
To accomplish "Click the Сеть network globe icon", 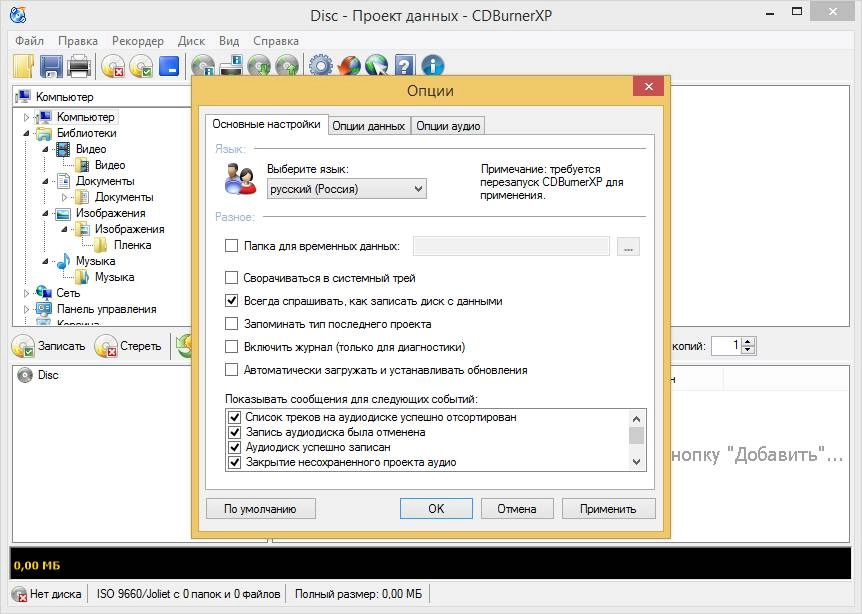I will click(x=43, y=293).
